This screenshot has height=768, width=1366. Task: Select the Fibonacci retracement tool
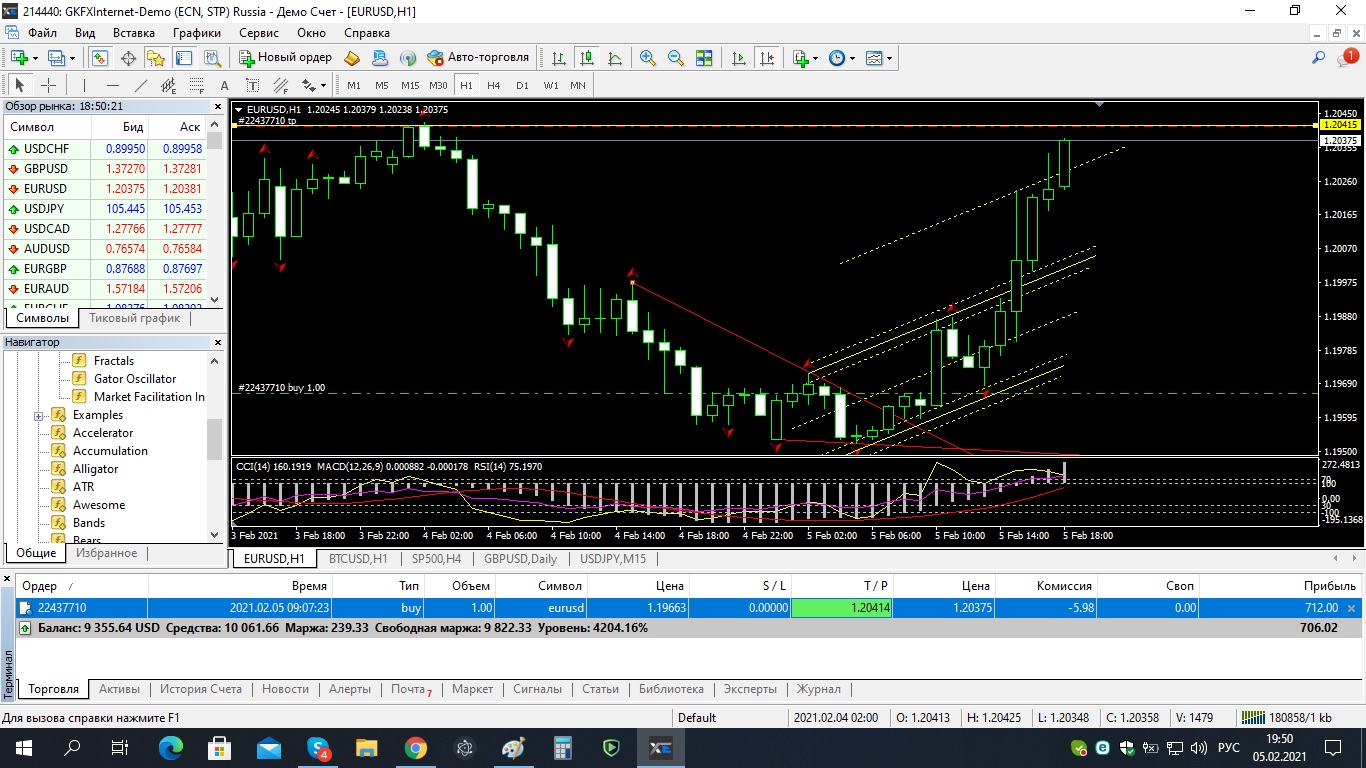(196, 85)
